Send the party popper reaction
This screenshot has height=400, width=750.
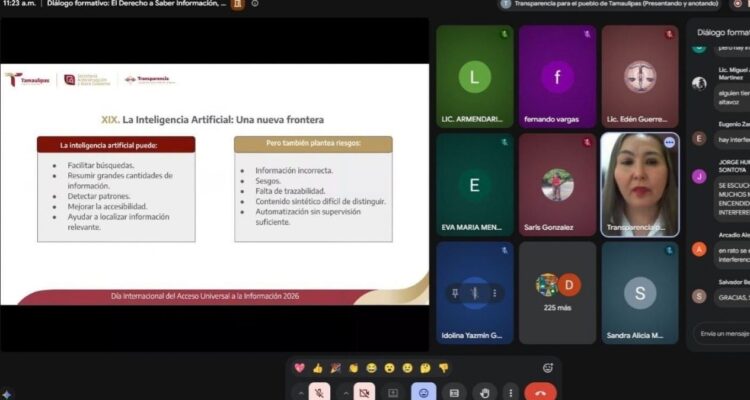[x=336, y=368]
